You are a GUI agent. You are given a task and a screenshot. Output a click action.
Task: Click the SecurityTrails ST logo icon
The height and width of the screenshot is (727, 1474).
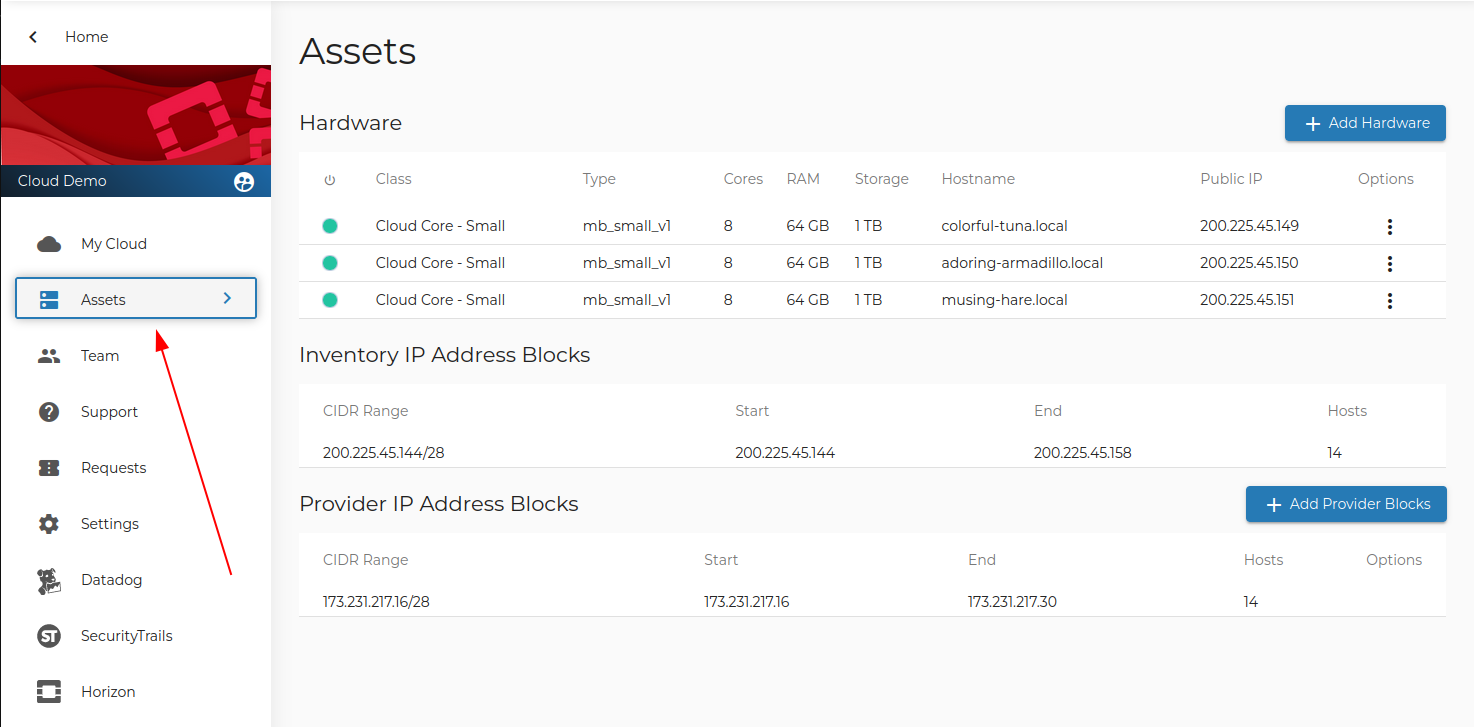tap(49, 636)
